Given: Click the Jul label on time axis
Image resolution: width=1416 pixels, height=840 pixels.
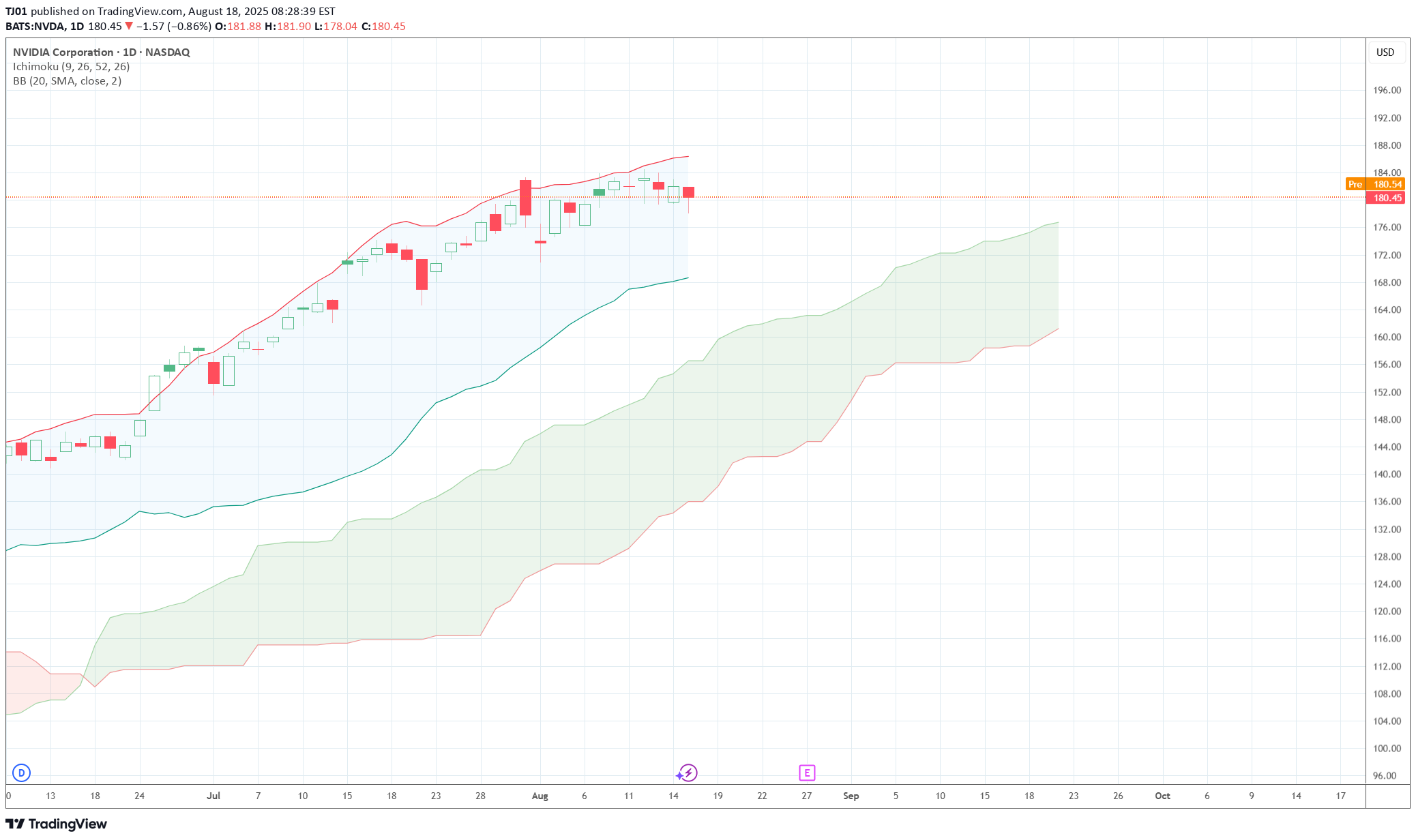Looking at the screenshot, I should click(x=213, y=796).
